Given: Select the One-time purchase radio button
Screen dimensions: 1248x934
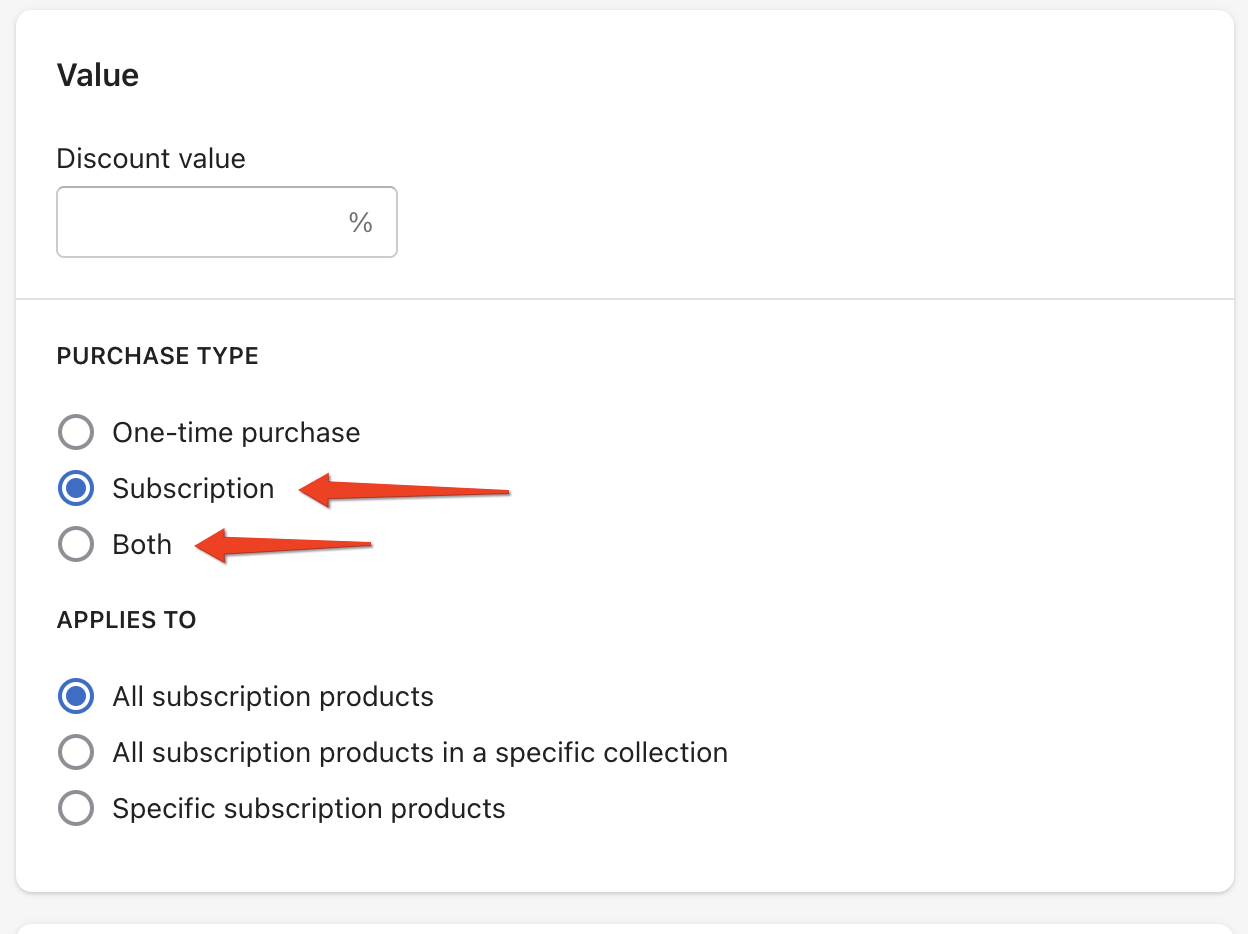Looking at the screenshot, I should click(x=76, y=432).
